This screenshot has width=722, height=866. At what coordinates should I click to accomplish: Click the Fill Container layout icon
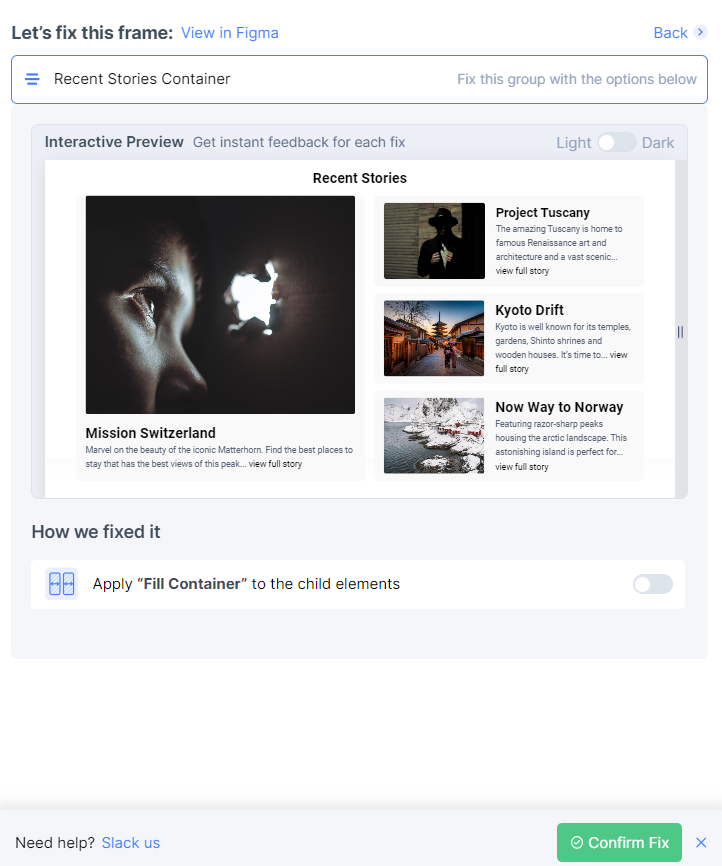coord(61,584)
